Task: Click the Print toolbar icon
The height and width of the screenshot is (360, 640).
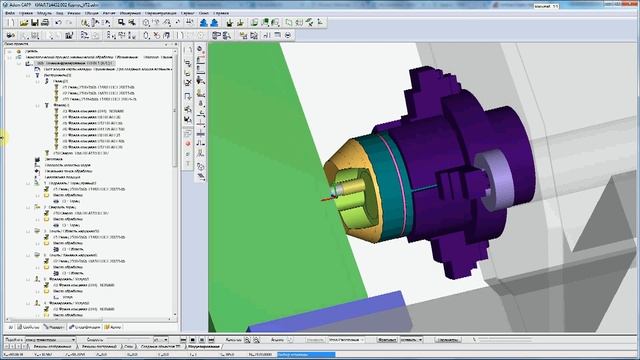Action: pyautogui.click(x=45, y=23)
